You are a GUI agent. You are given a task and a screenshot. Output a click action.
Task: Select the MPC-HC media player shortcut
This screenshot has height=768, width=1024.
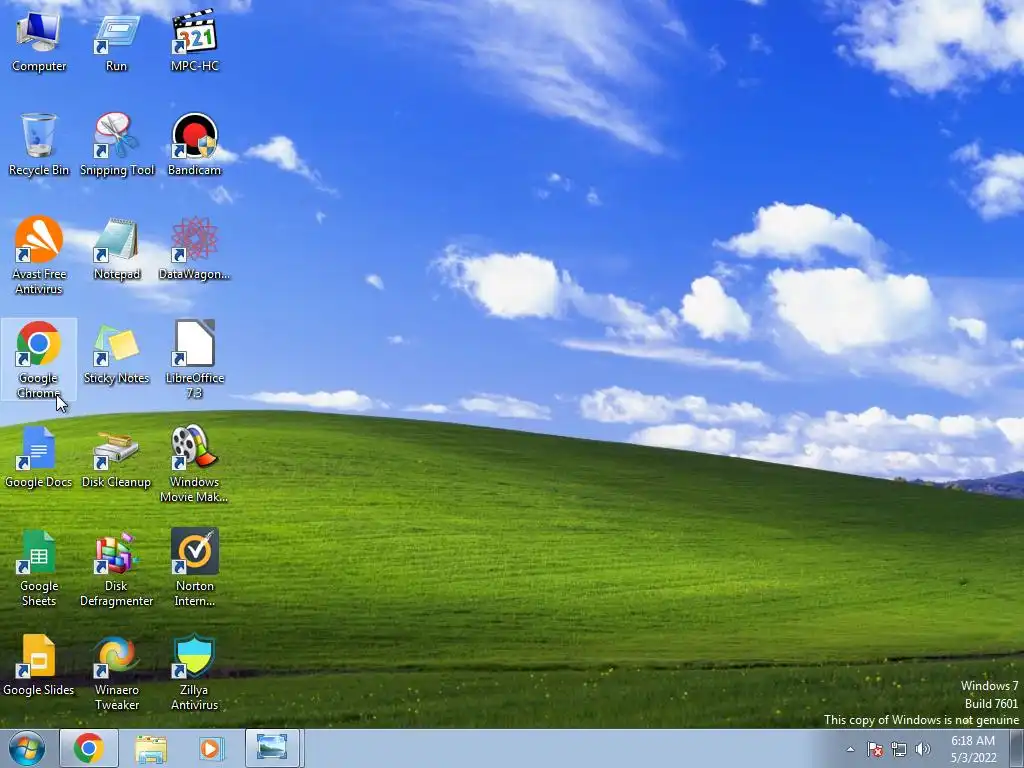coord(195,41)
